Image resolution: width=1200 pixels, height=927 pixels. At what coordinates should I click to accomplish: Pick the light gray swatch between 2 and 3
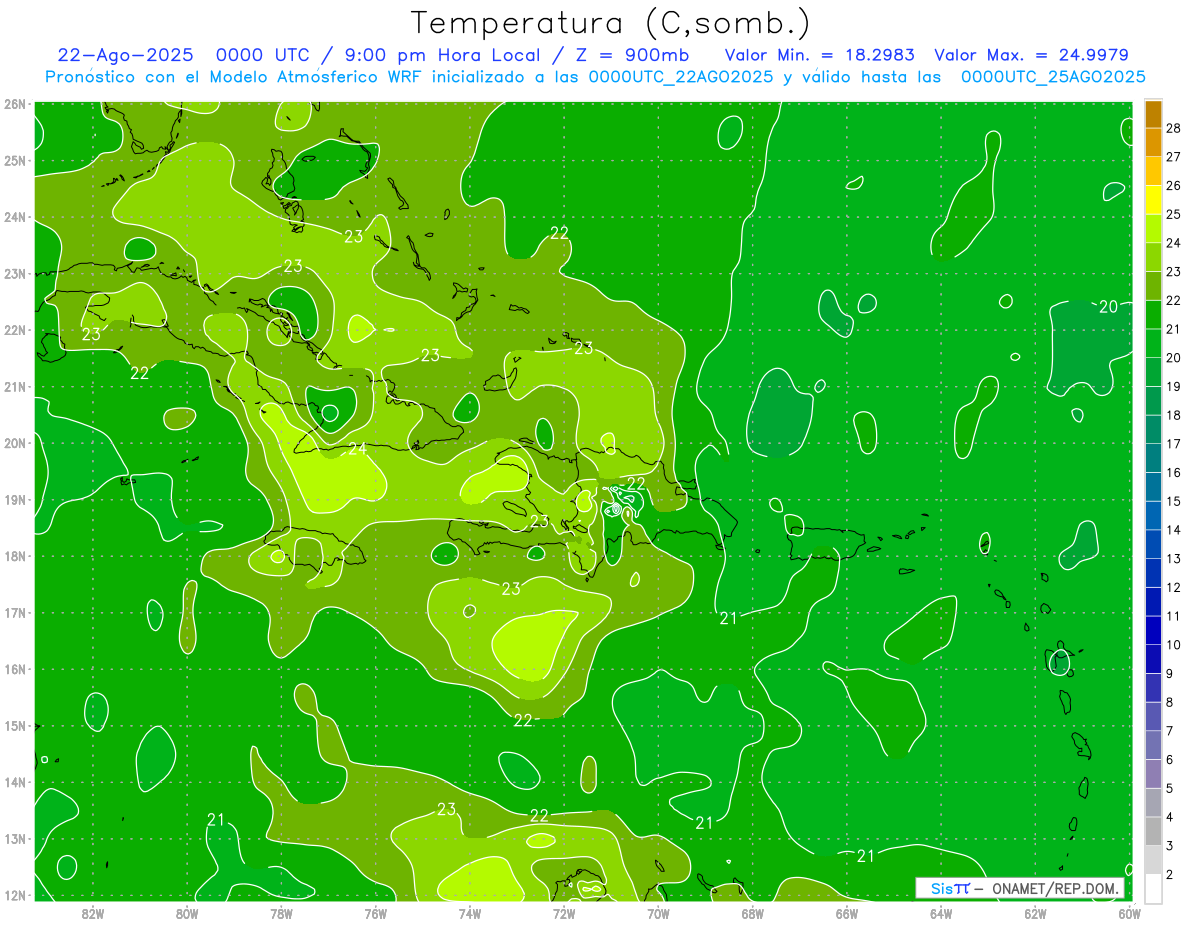click(x=1153, y=860)
